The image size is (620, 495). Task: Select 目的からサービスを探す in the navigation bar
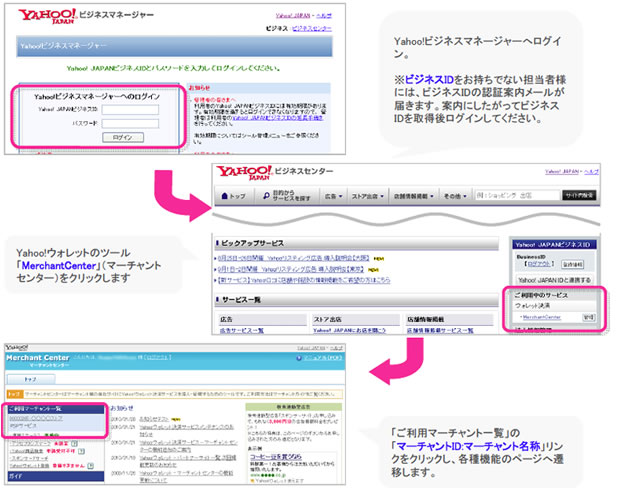287,196
